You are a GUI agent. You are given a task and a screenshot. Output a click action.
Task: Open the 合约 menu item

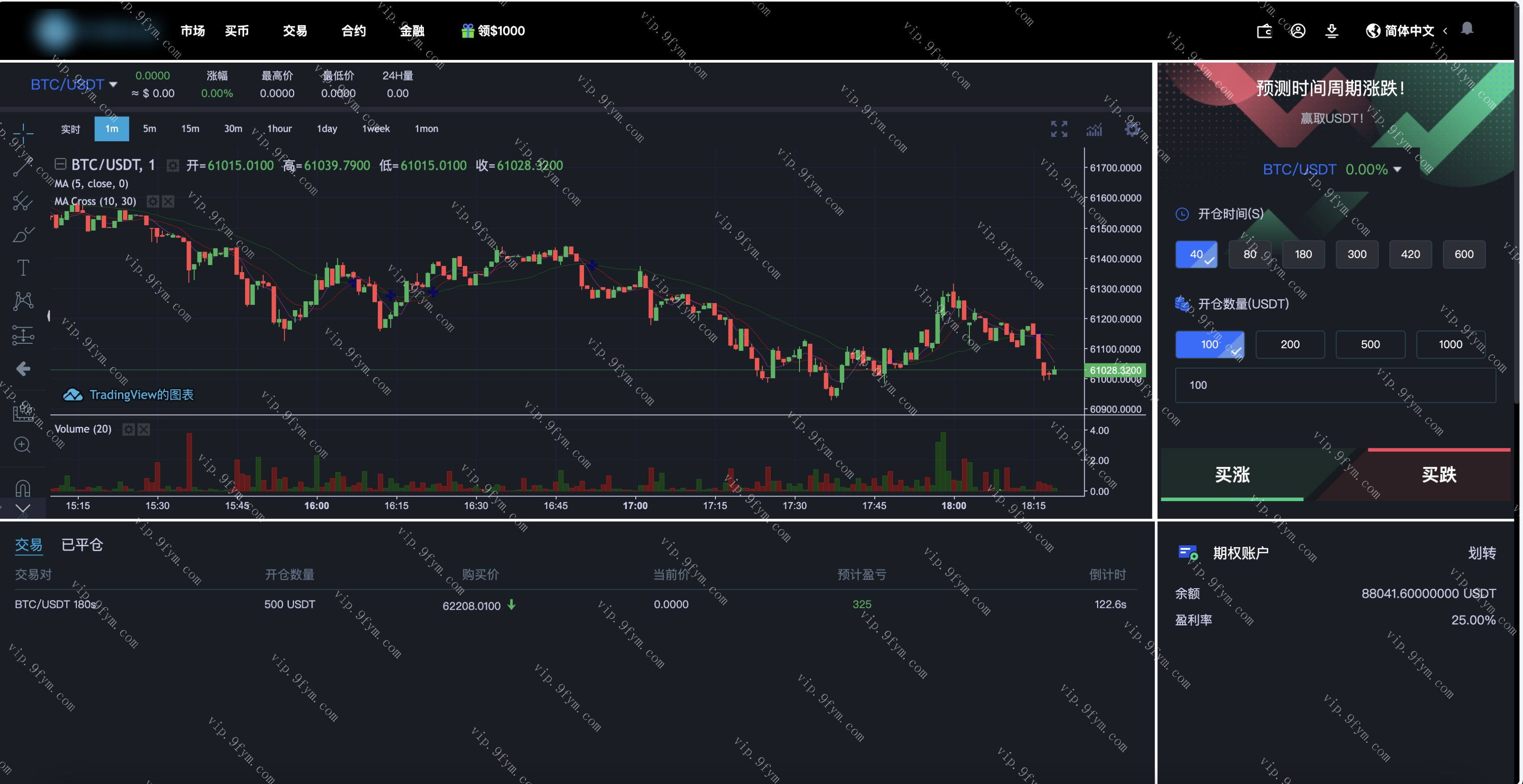pyautogui.click(x=354, y=31)
